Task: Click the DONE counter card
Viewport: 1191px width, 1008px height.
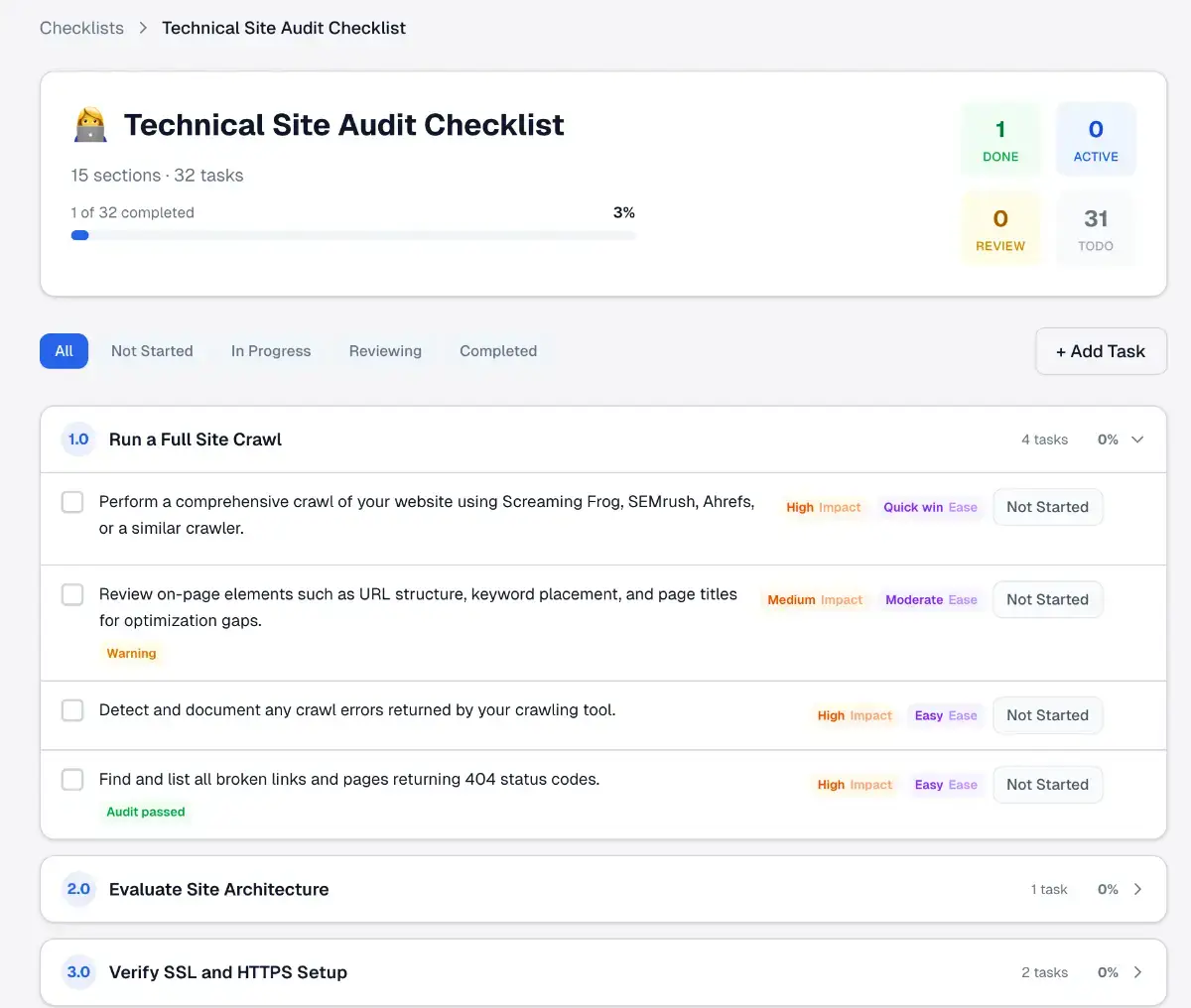Action: 999,139
